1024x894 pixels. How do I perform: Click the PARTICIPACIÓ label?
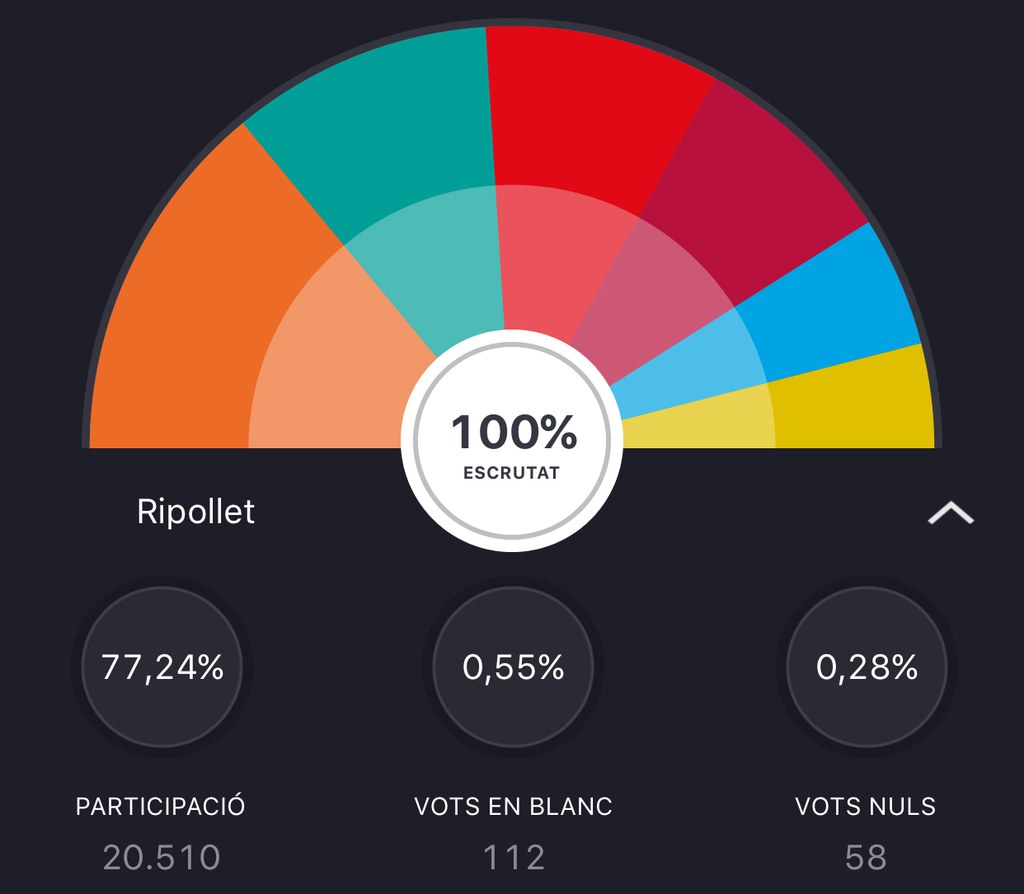[161, 806]
